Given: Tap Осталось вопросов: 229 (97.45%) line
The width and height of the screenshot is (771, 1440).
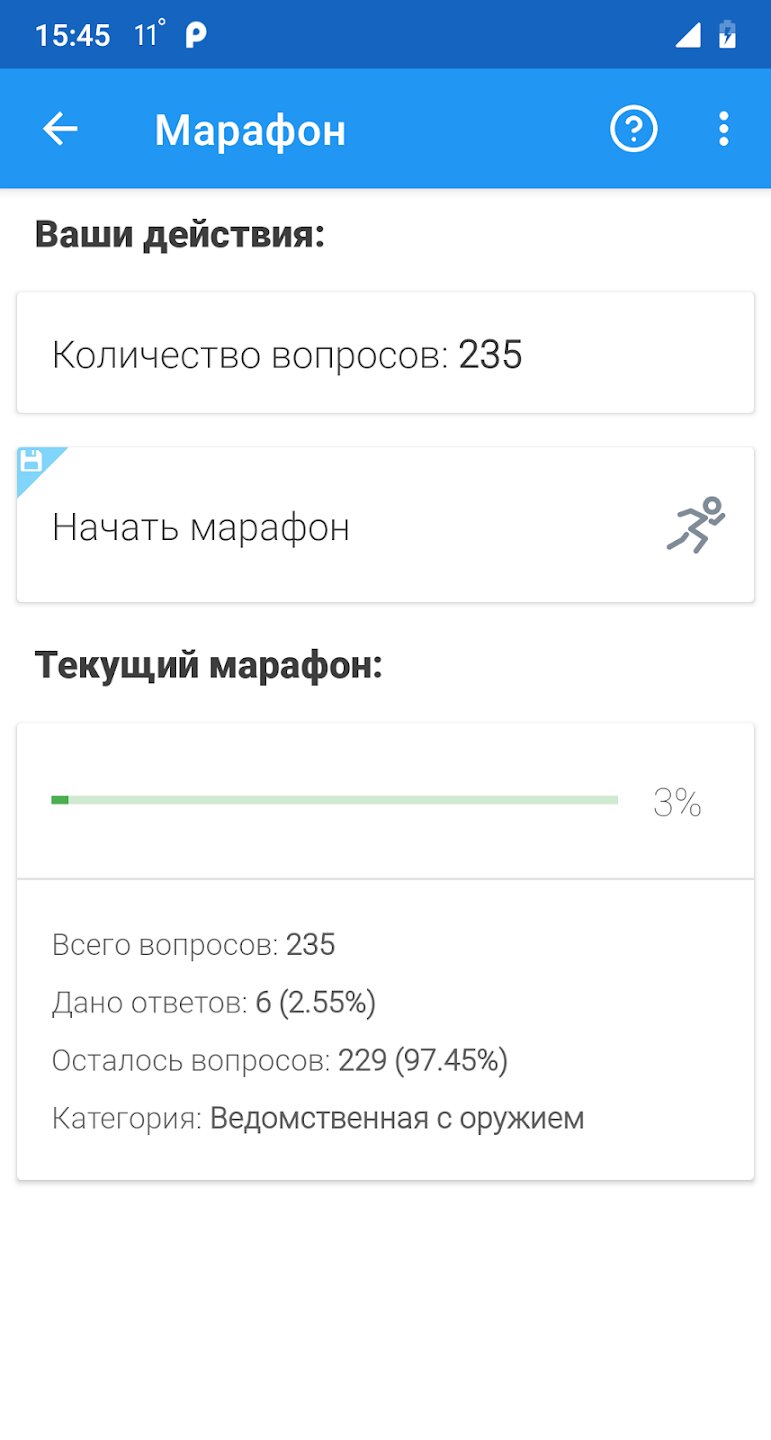Looking at the screenshot, I should coord(280,1060).
